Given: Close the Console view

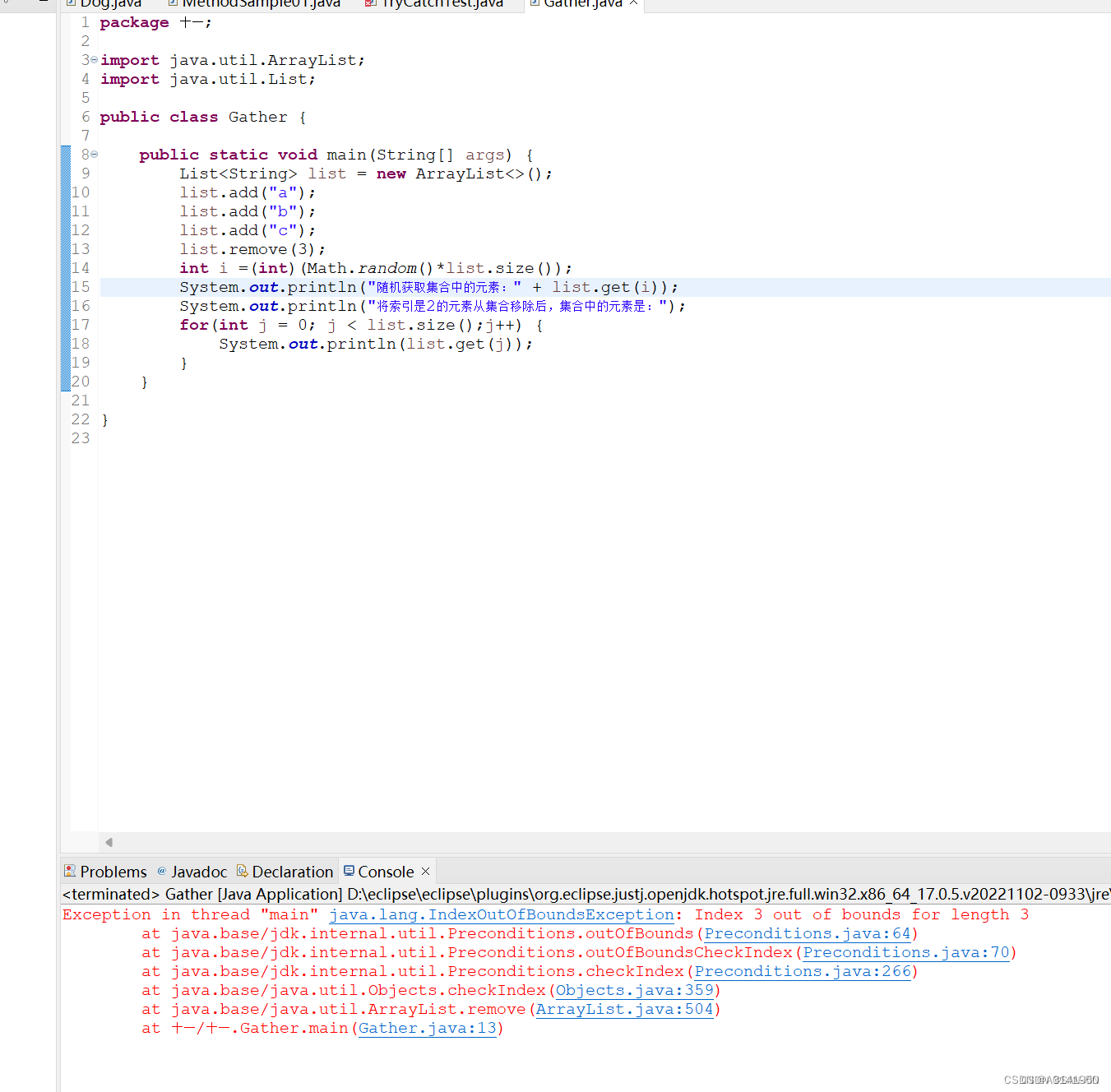Looking at the screenshot, I should (x=426, y=871).
